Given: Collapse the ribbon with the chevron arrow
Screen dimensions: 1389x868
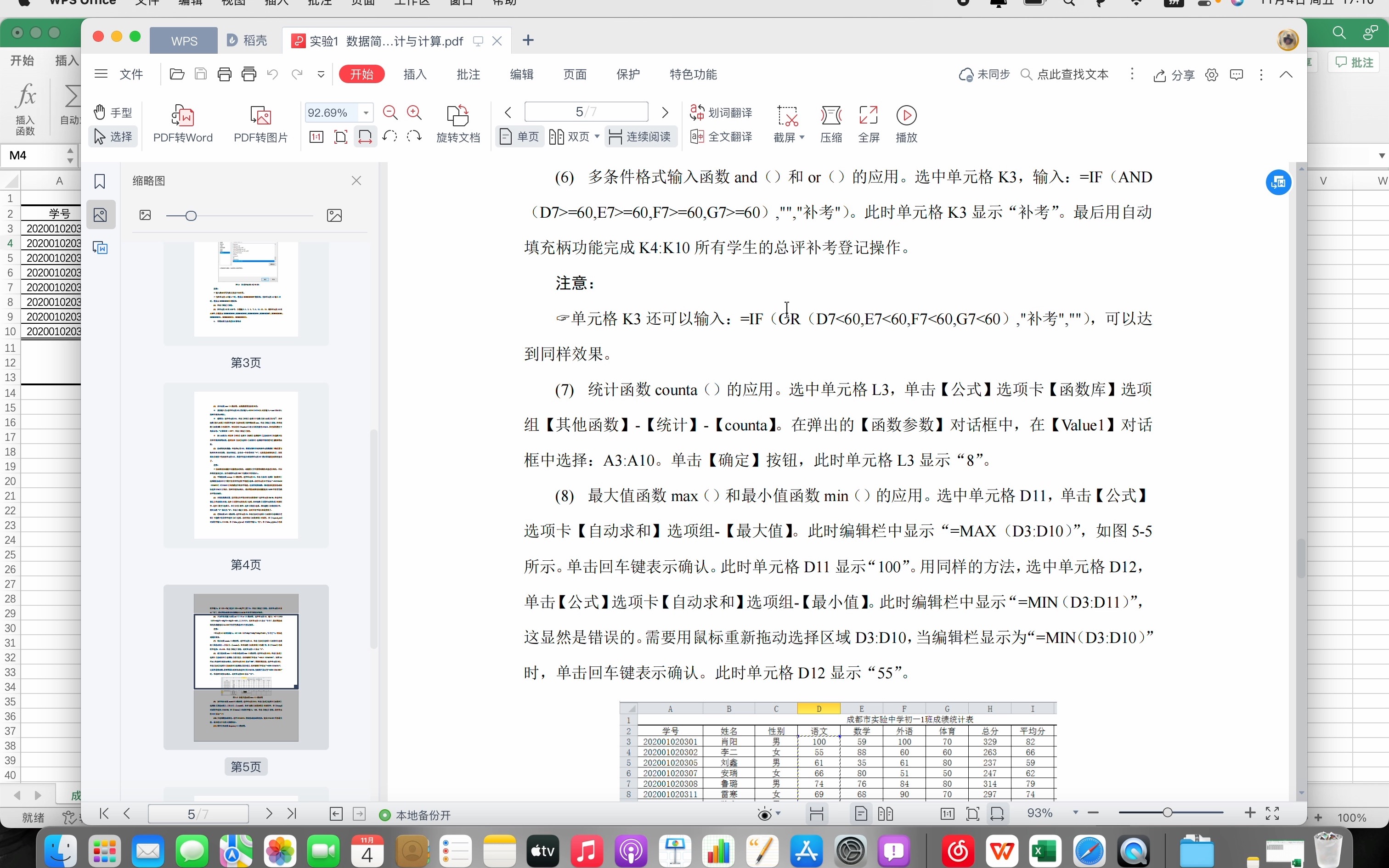Looking at the screenshot, I should tap(1286, 74).
